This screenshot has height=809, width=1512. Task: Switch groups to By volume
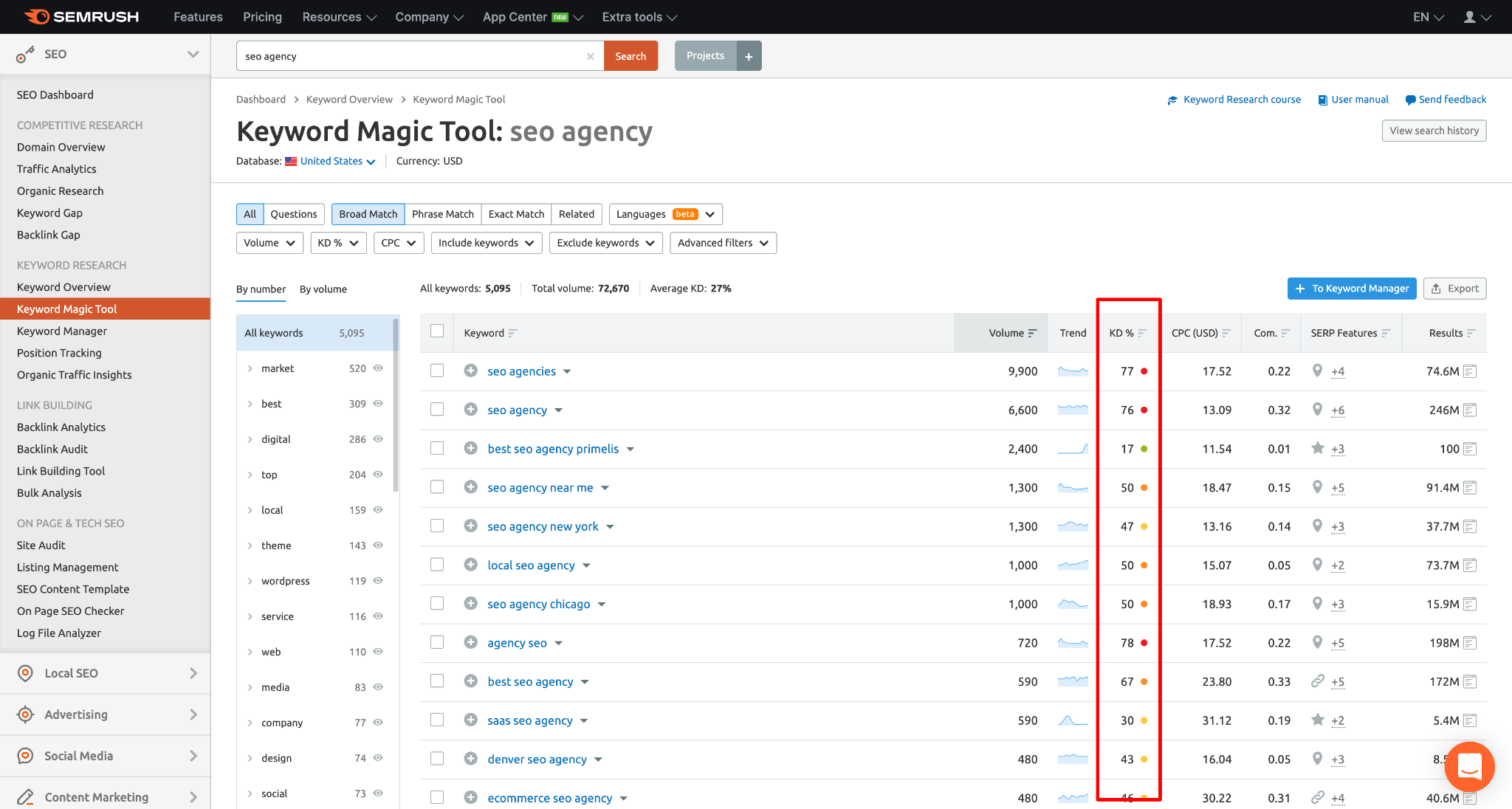[323, 289]
